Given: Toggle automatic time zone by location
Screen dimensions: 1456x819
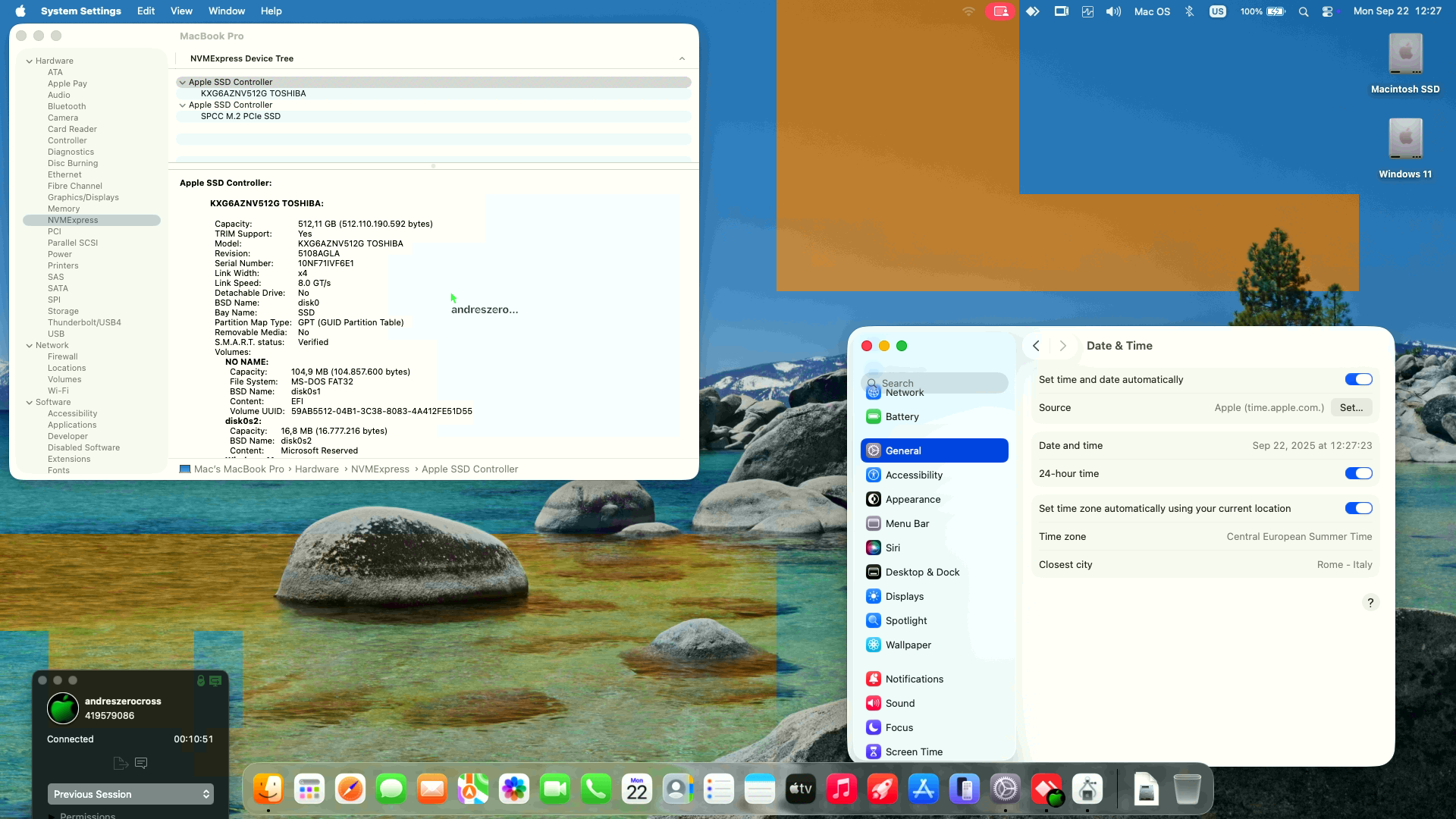Looking at the screenshot, I should pos(1358,508).
